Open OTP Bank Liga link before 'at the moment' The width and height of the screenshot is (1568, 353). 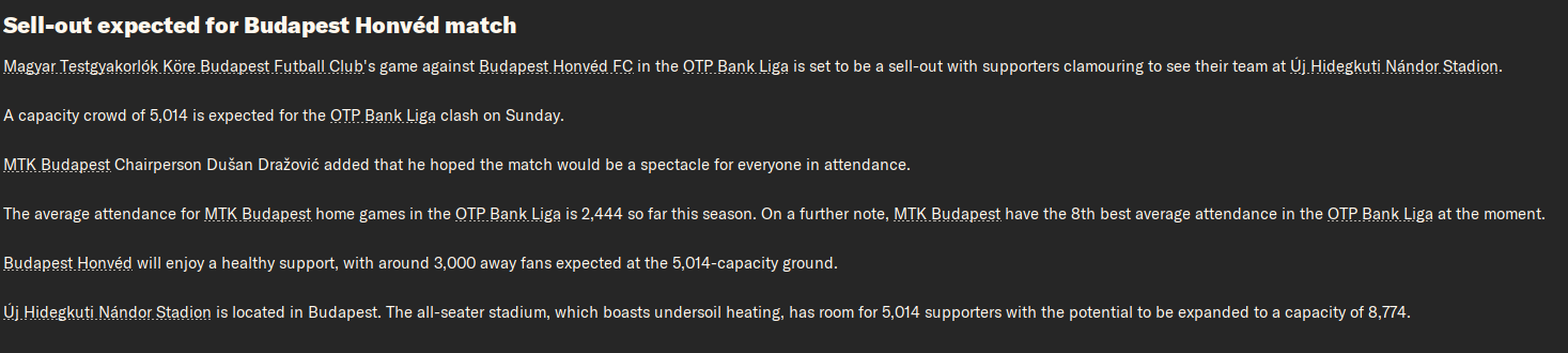(1380, 214)
